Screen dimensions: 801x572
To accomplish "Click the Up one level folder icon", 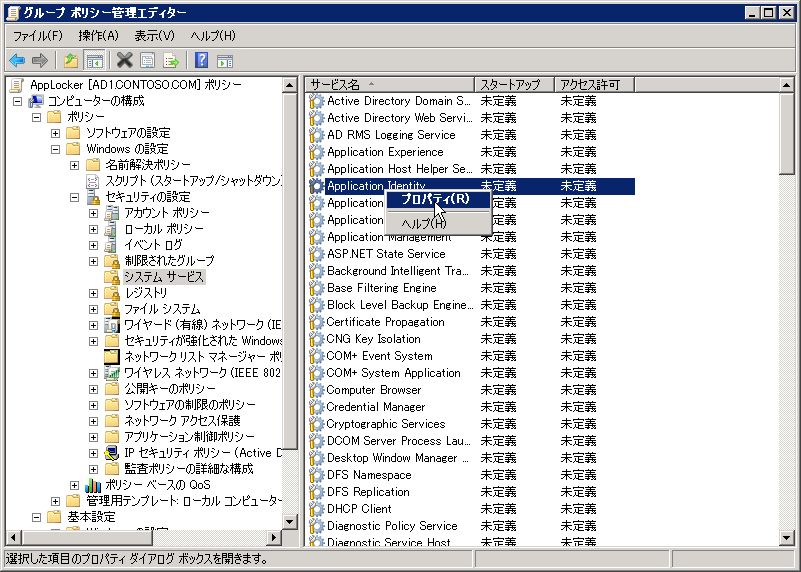I will (70, 61).
